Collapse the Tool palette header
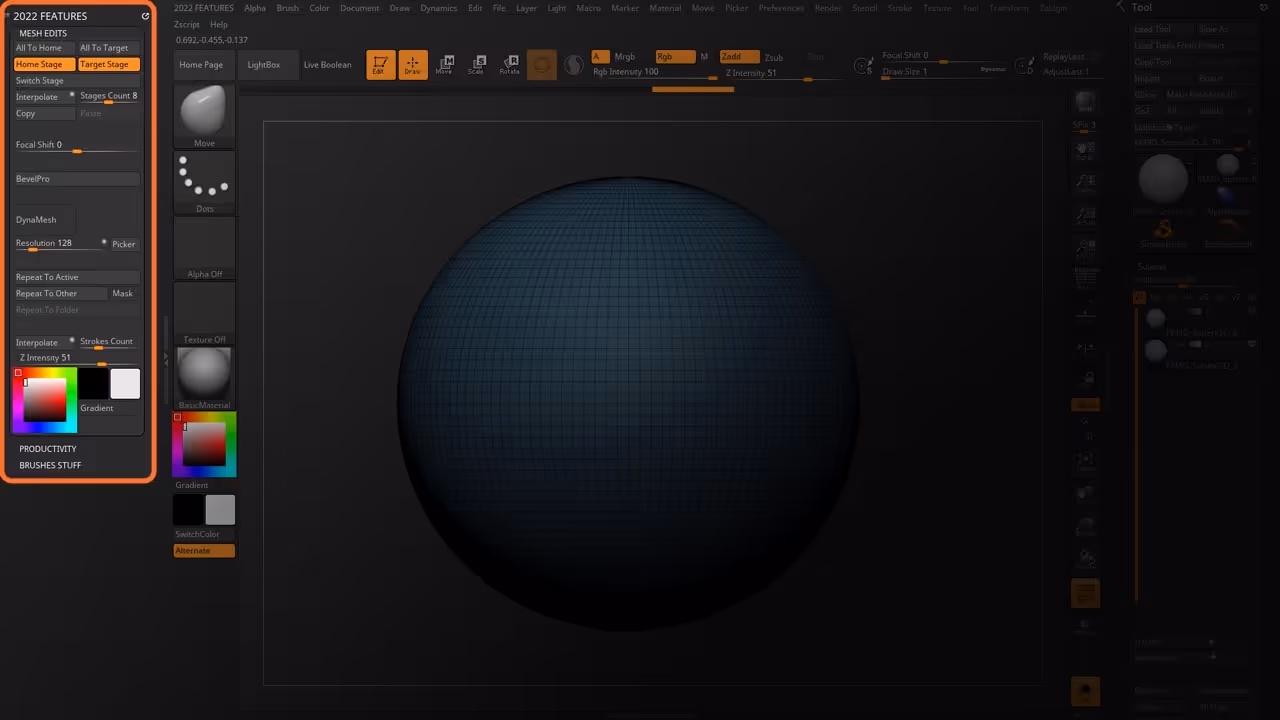 1142,8
